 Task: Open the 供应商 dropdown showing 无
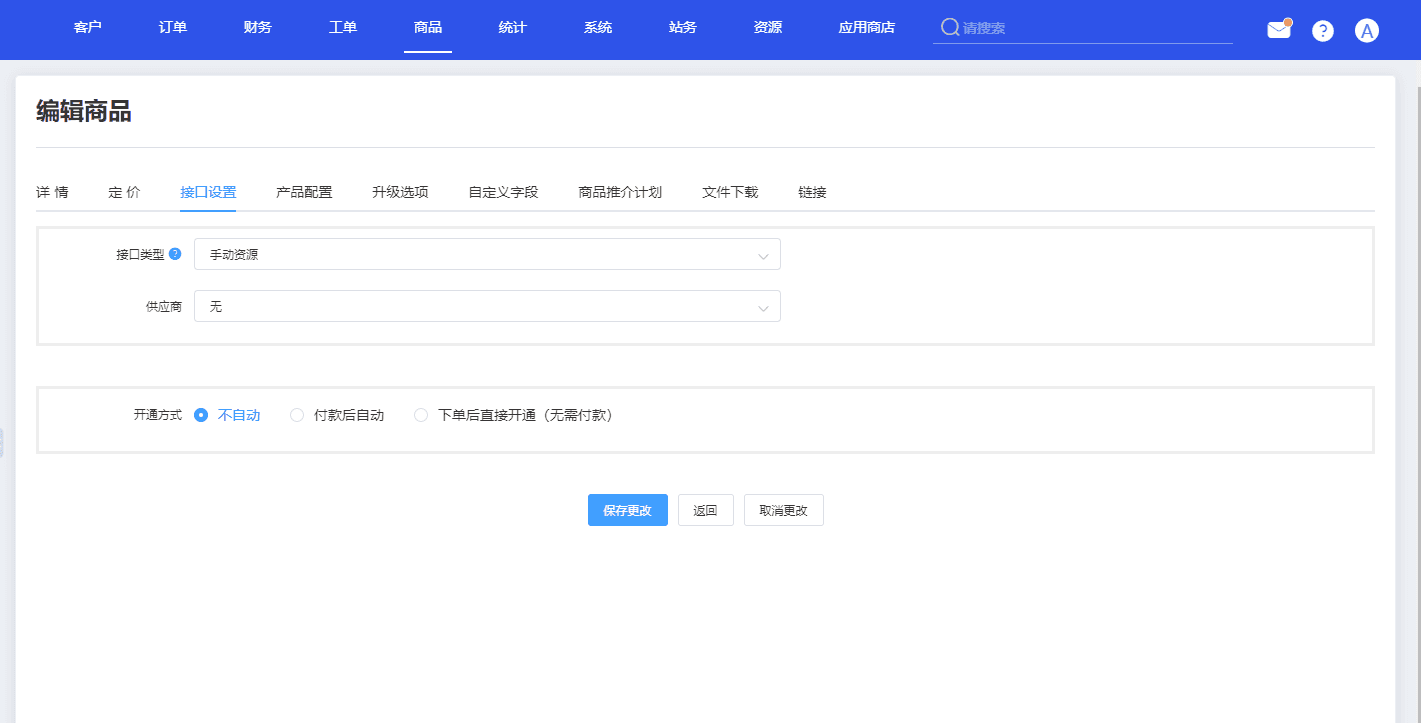(487, 306)
